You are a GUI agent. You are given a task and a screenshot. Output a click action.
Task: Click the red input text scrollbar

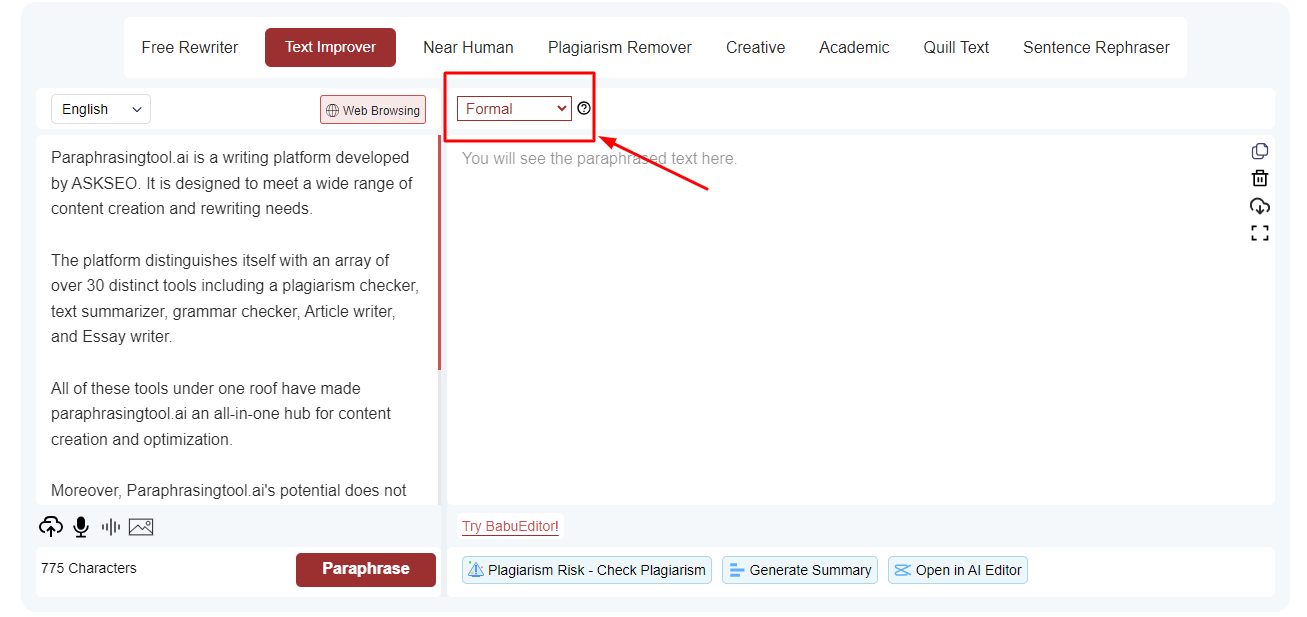click(439, 253)
